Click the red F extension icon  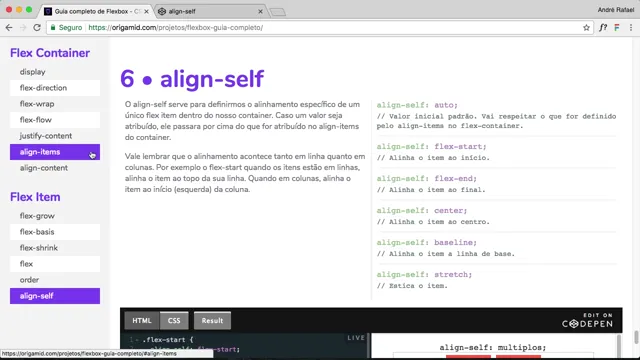click(617, 28)
